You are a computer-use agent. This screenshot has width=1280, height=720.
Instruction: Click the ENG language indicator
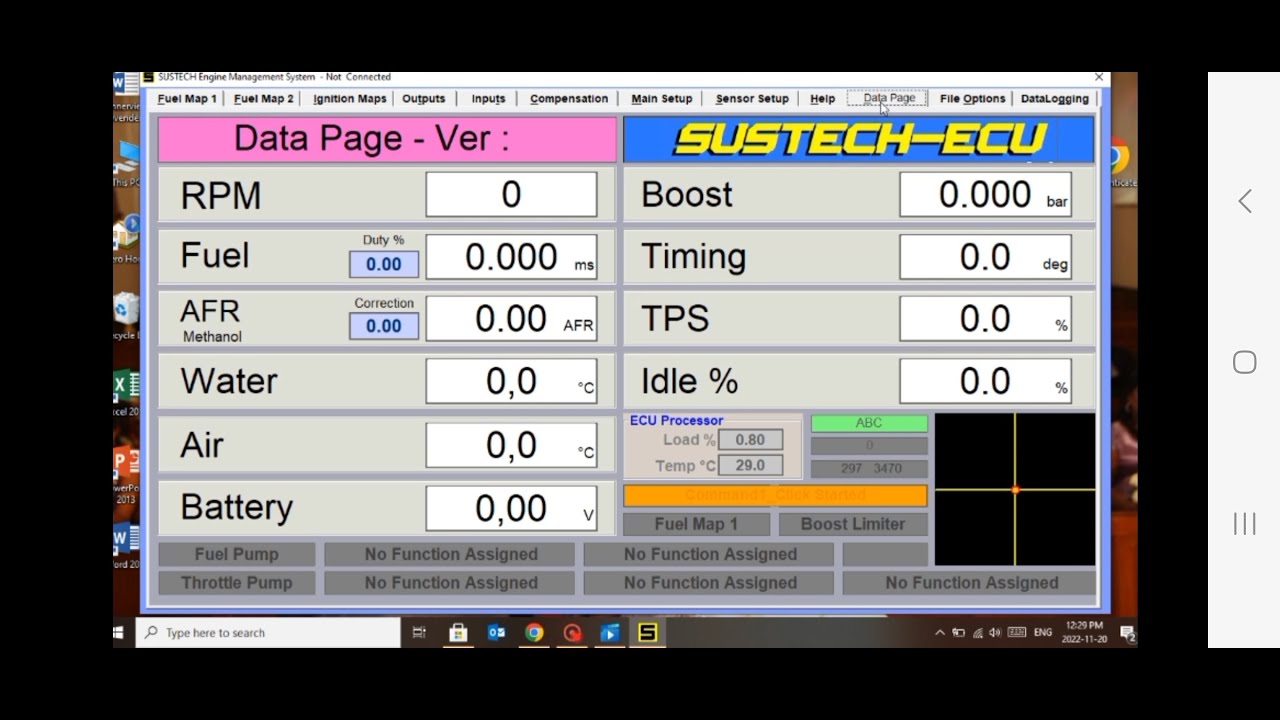point(1043,633)
